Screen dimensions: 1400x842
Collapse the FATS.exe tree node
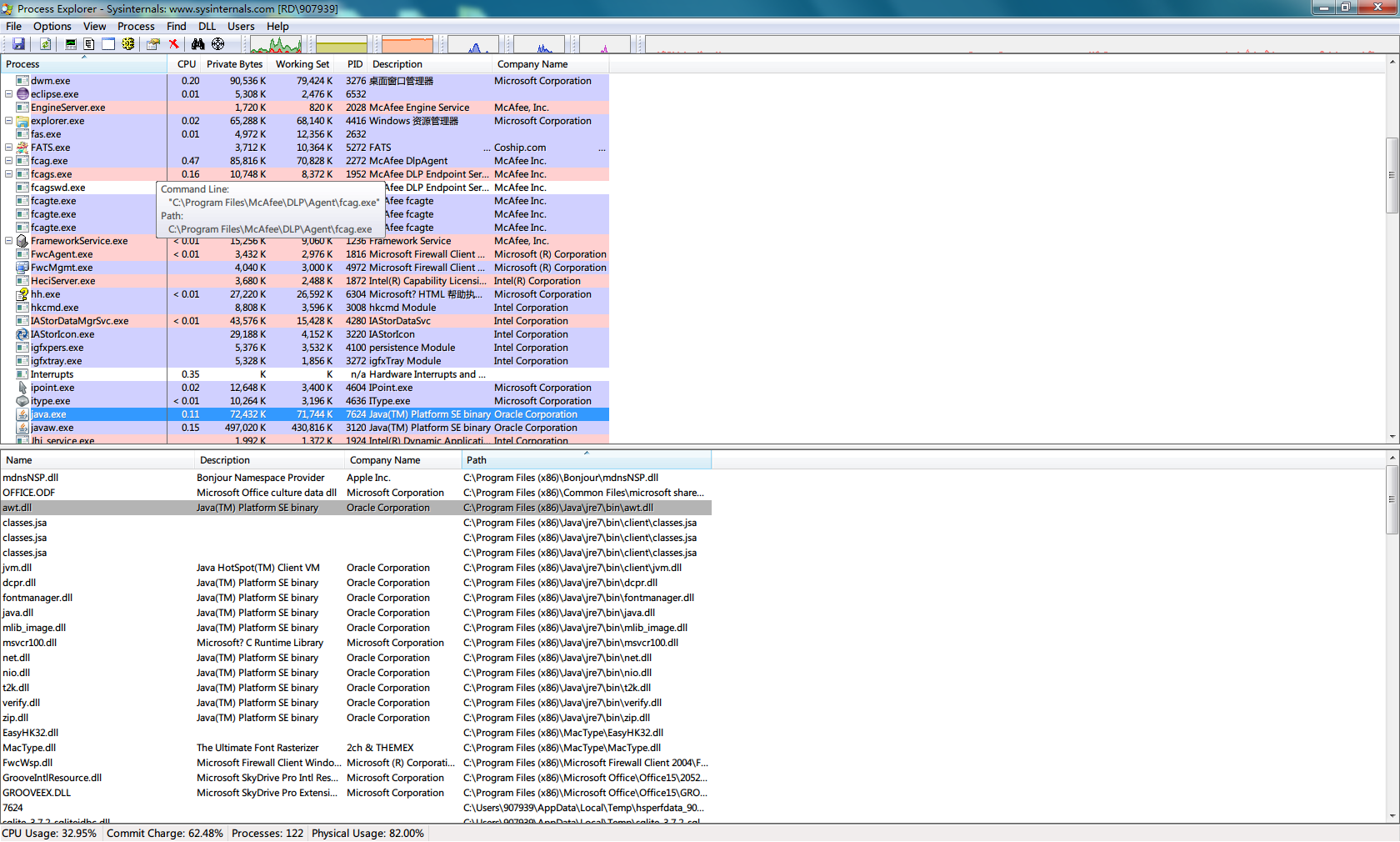[x=8, y=148]
